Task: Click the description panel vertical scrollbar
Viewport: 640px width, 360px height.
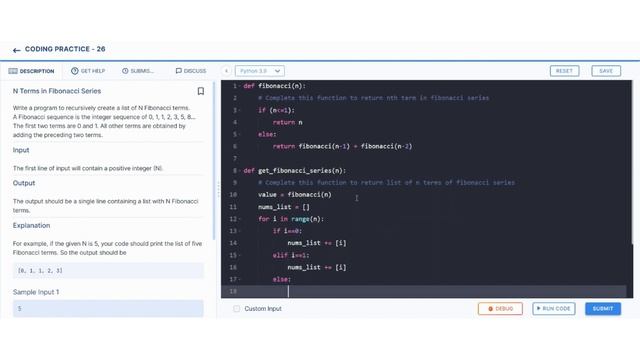Action: pos(214,161)
